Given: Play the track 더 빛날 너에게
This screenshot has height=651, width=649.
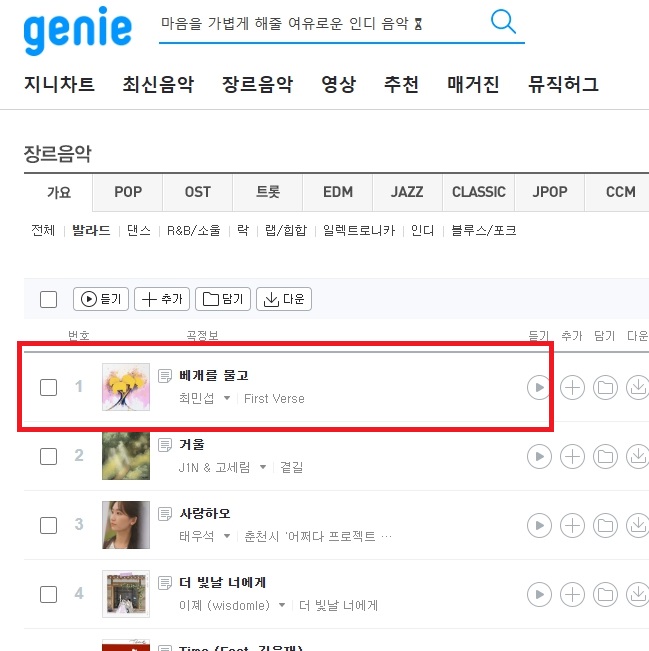Looking at the screenshot, I should pos(539,594).
